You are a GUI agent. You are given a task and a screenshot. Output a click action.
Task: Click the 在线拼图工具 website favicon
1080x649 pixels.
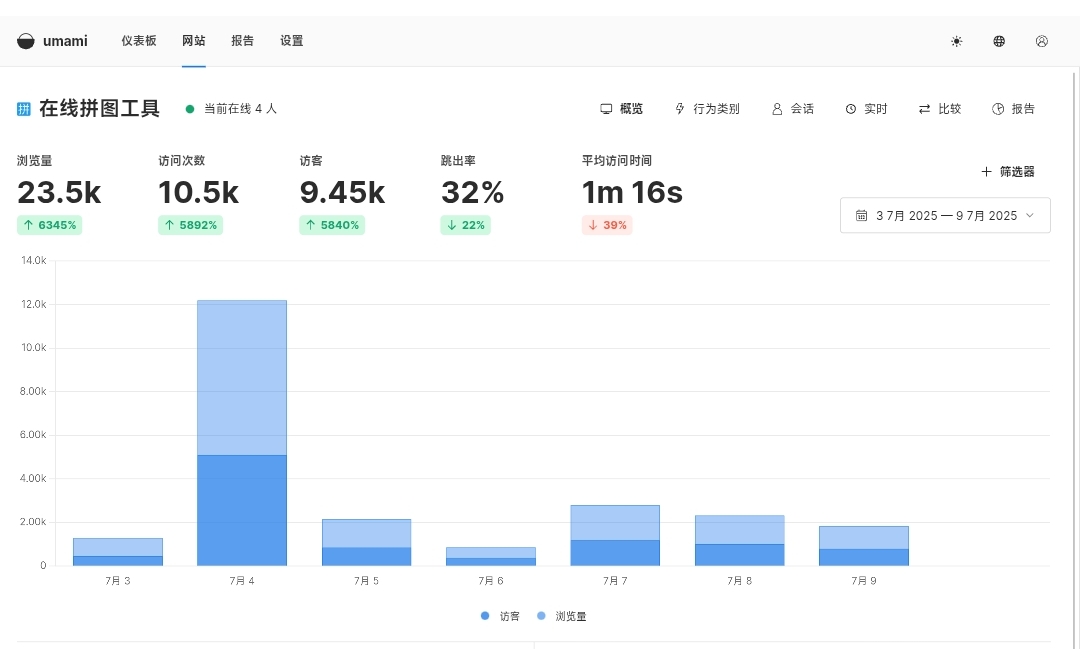point(23,109)
